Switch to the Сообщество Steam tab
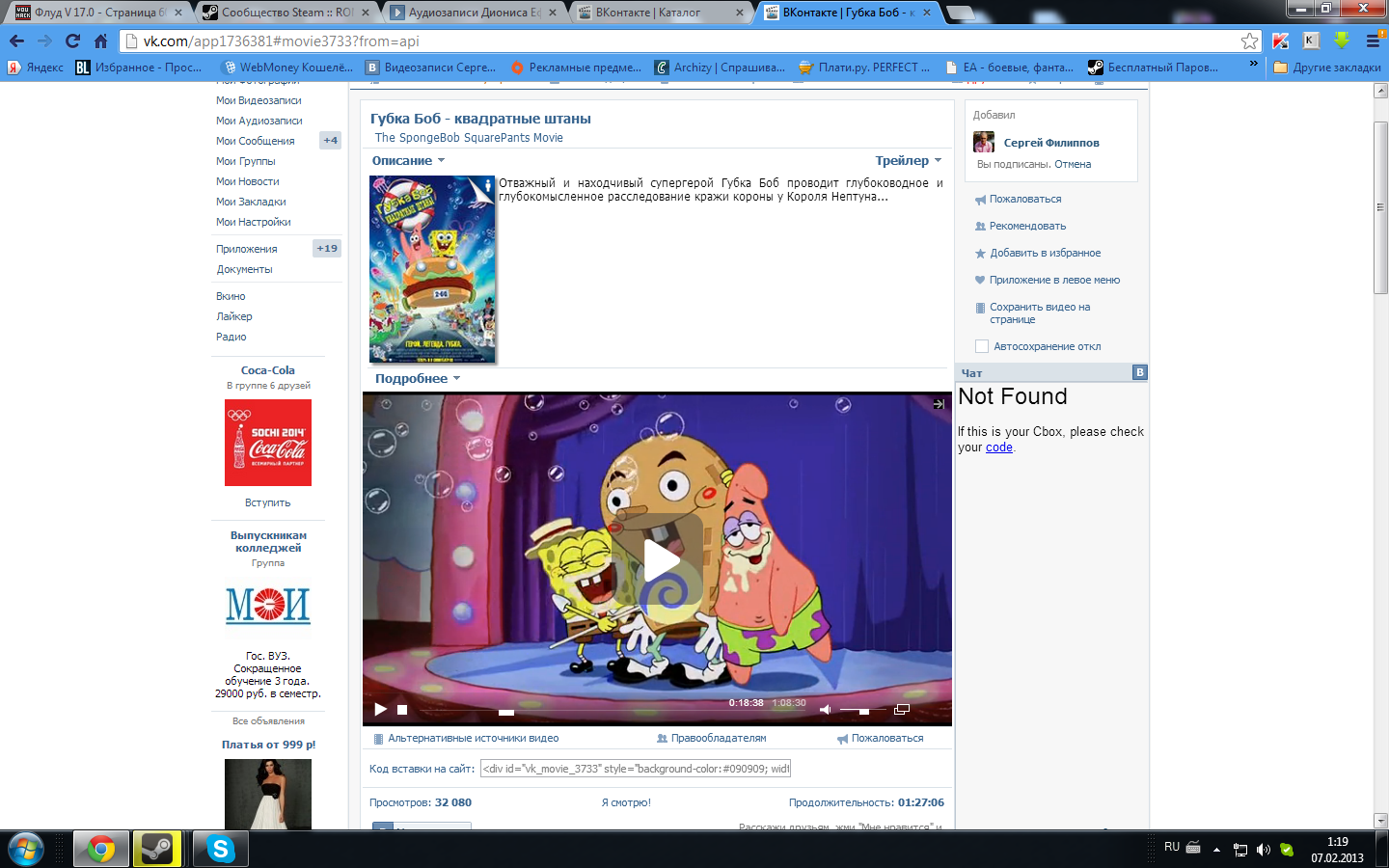 click(x=286, y=13)
